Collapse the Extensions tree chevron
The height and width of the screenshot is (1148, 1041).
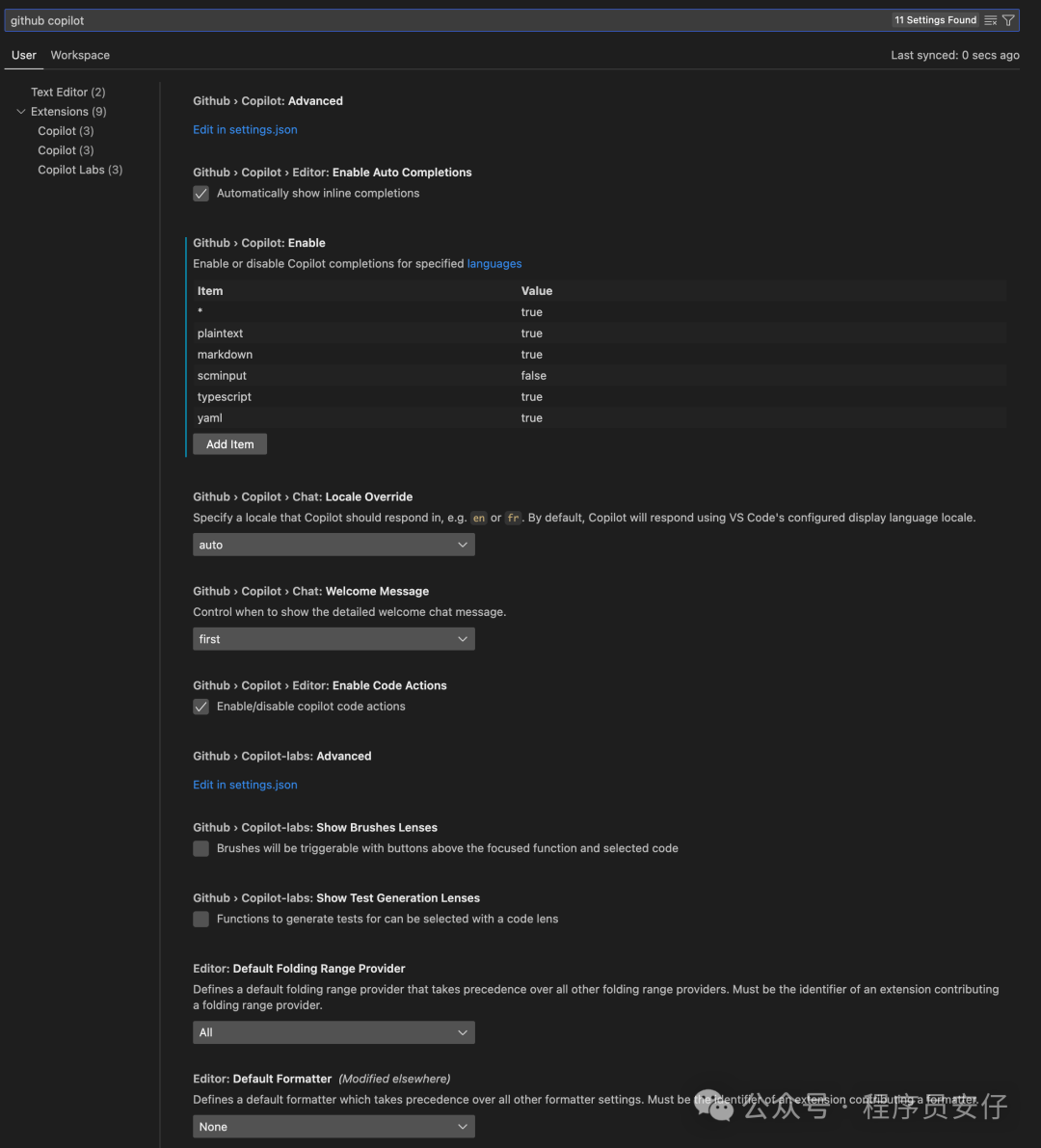point(21,112)
